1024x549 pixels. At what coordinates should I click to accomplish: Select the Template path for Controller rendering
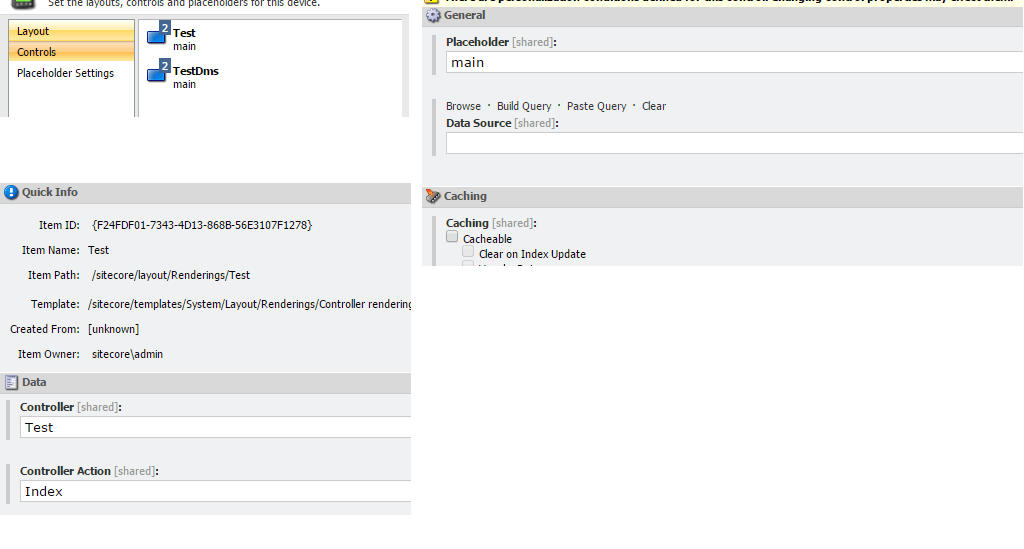pos(249,304)
